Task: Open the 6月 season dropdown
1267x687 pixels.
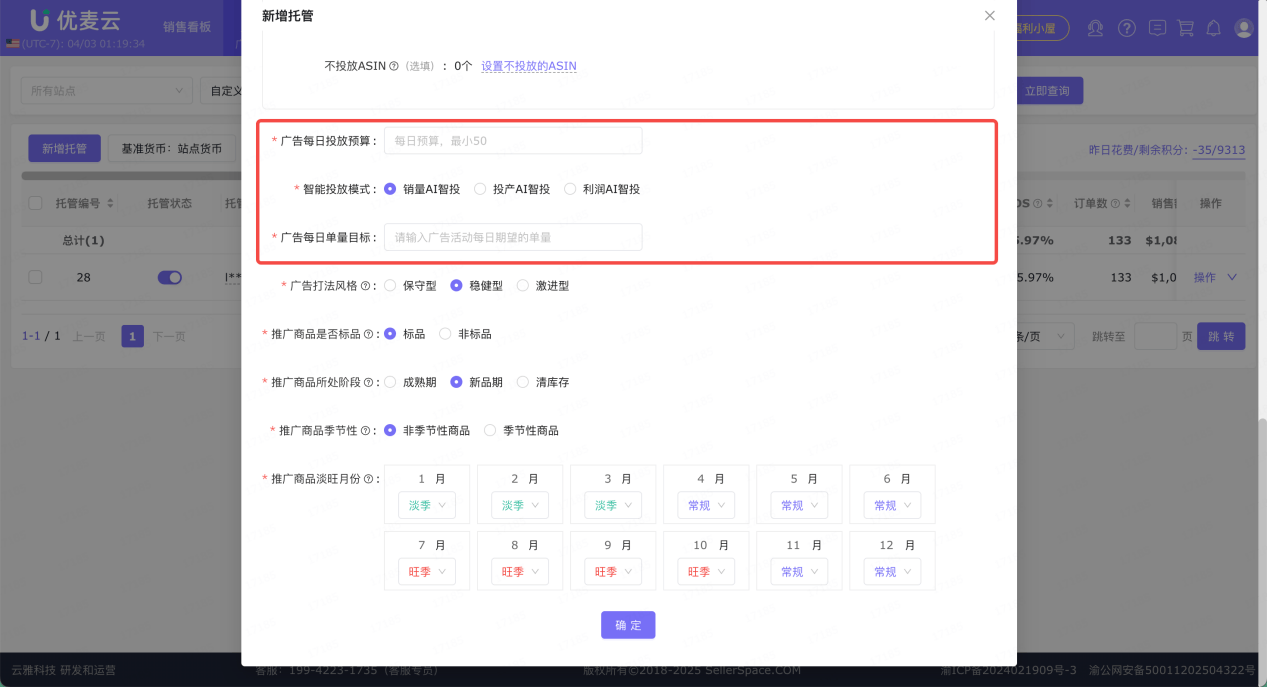Action: click(892, 505)
